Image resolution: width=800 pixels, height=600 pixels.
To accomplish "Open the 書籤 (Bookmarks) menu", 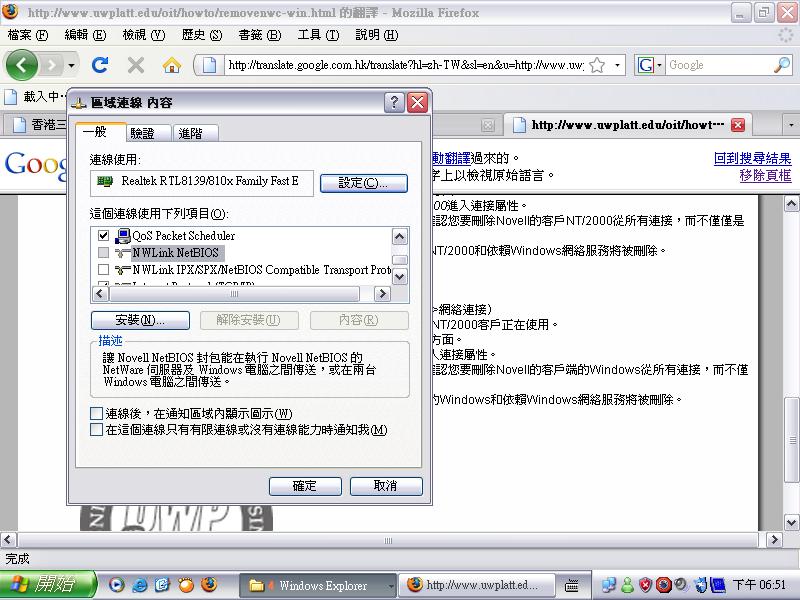I will click(260, 35).
